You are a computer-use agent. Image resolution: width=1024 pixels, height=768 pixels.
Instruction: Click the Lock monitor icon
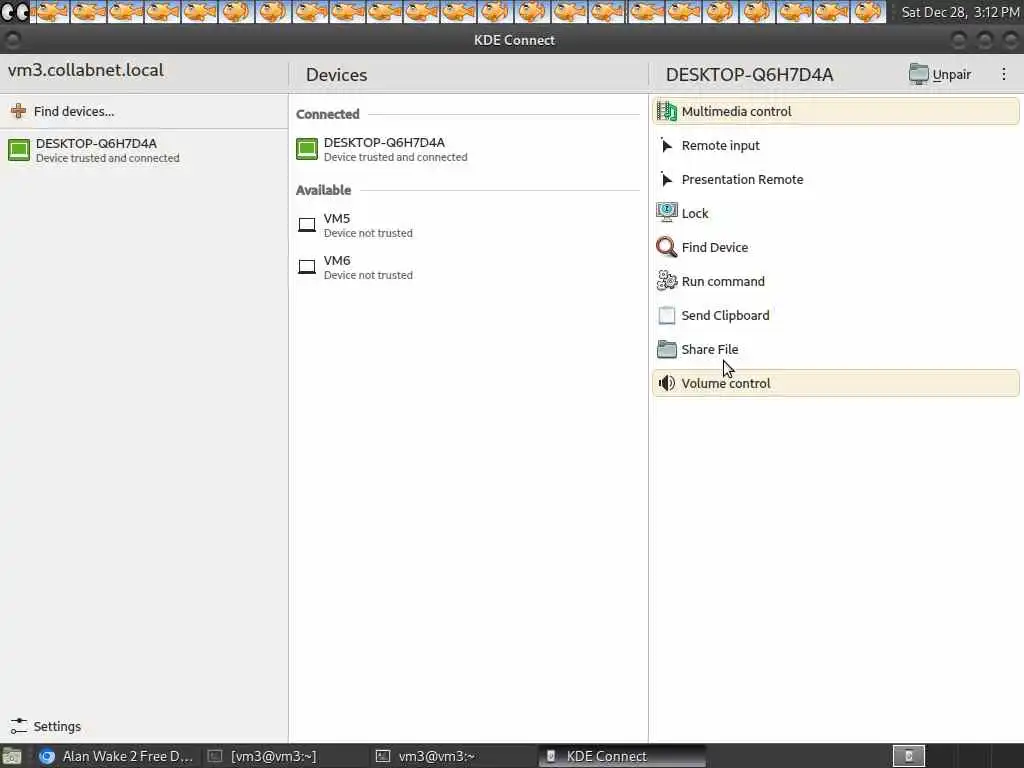tap(666, 213)
